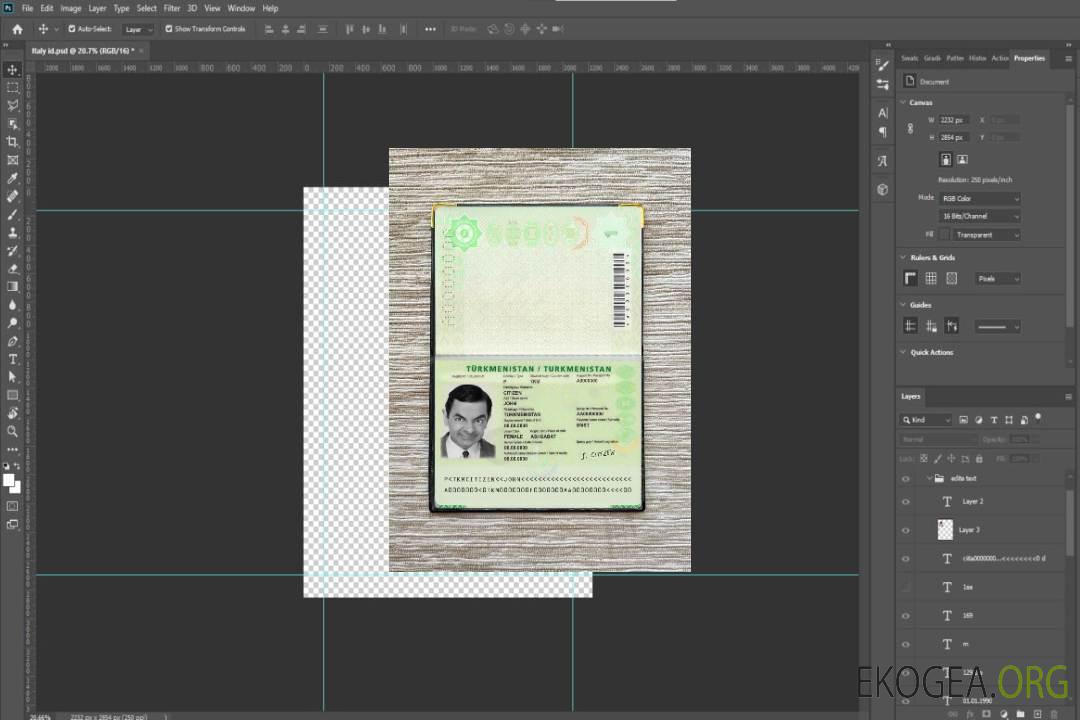Switch to the History tab

pyautogui.click(x=977, y=58)
